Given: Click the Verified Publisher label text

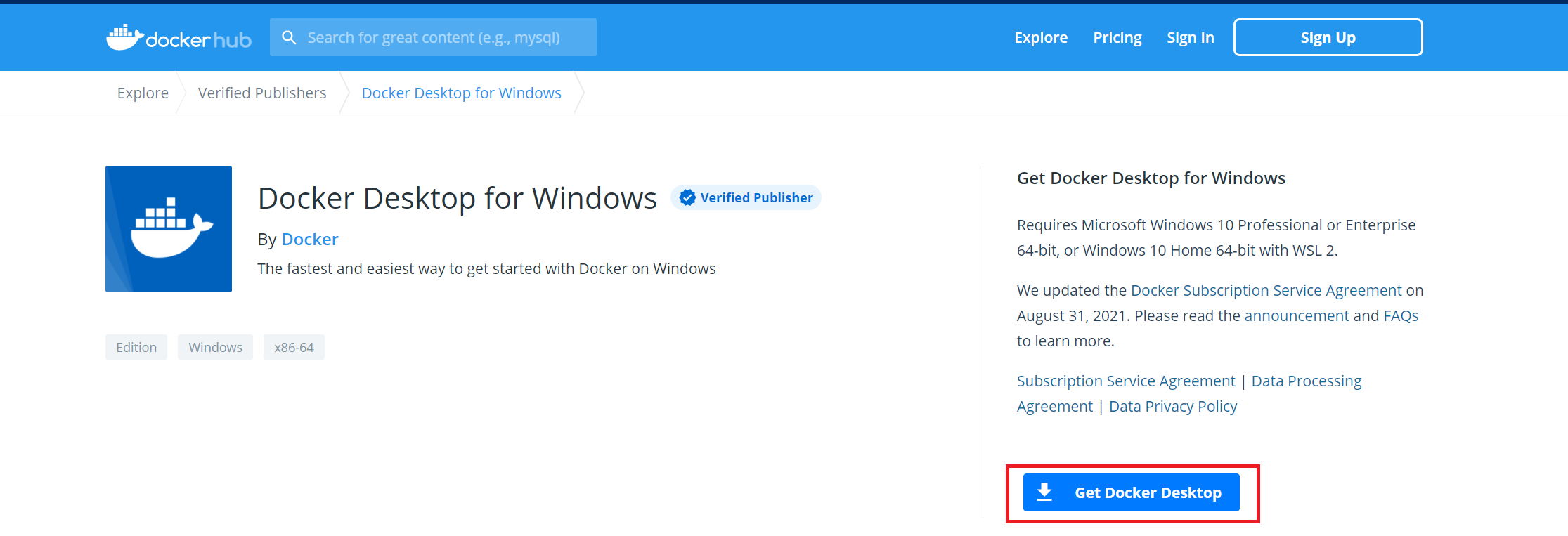Looking at the screenshot, I should click(x=756, y=198).
